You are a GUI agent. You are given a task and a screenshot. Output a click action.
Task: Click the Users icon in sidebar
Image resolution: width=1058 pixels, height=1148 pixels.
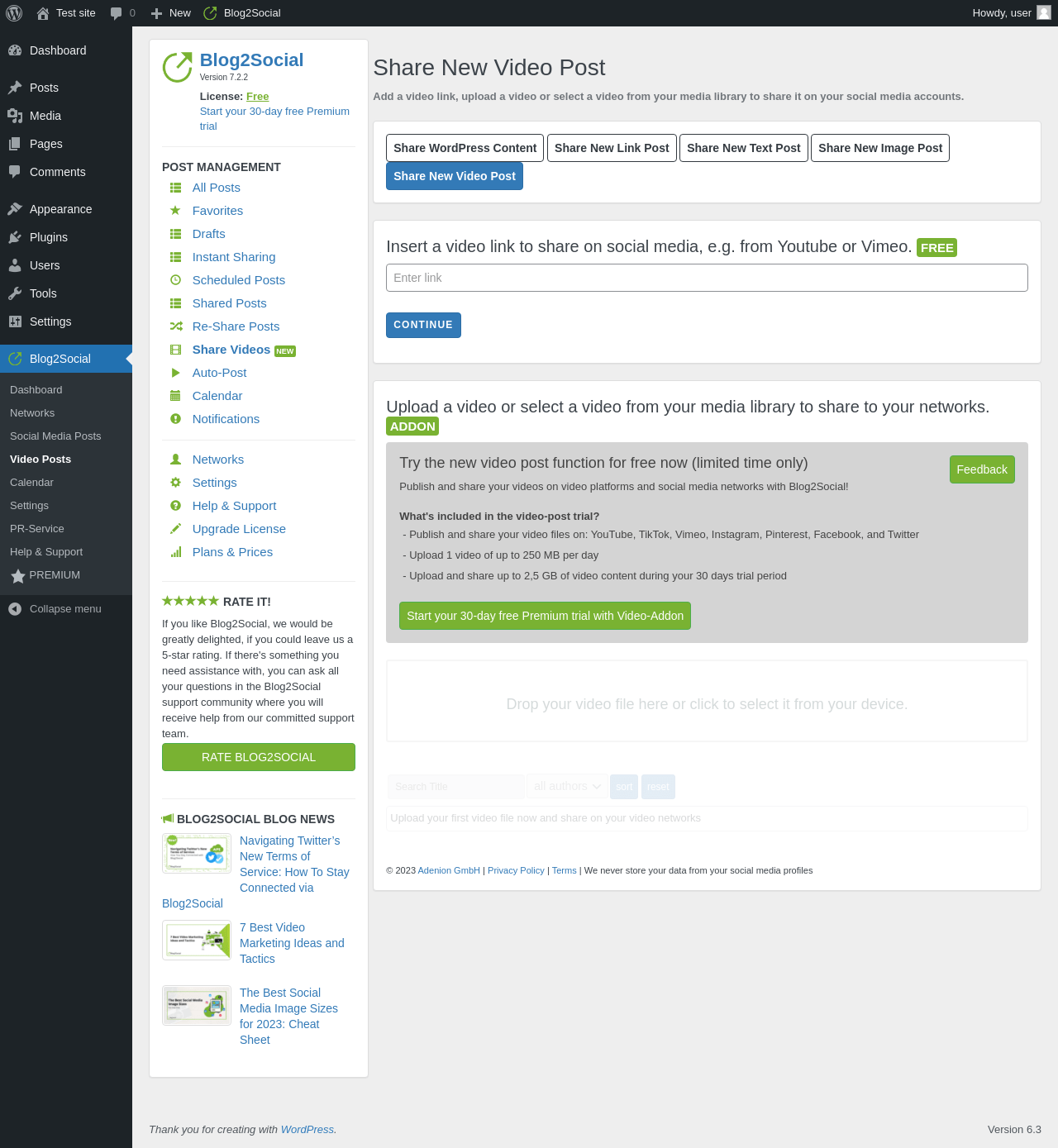15,265
